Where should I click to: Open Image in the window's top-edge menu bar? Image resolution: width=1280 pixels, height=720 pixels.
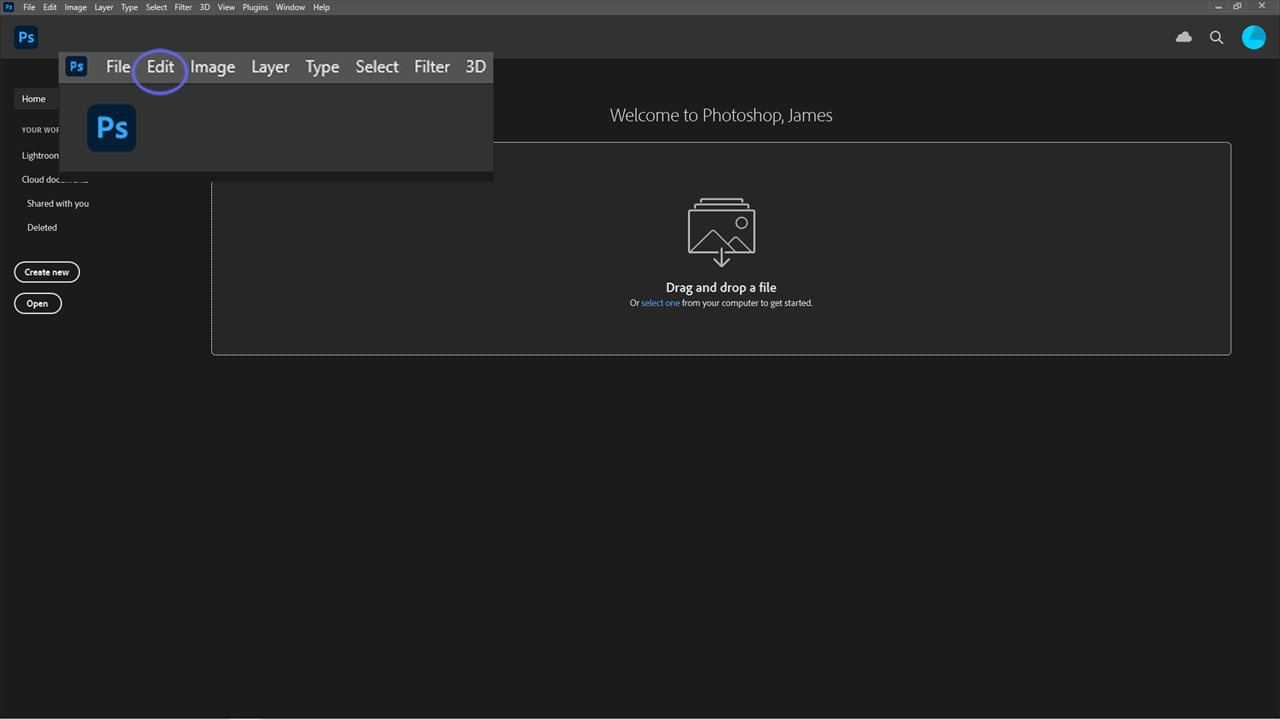click(75, 7)
